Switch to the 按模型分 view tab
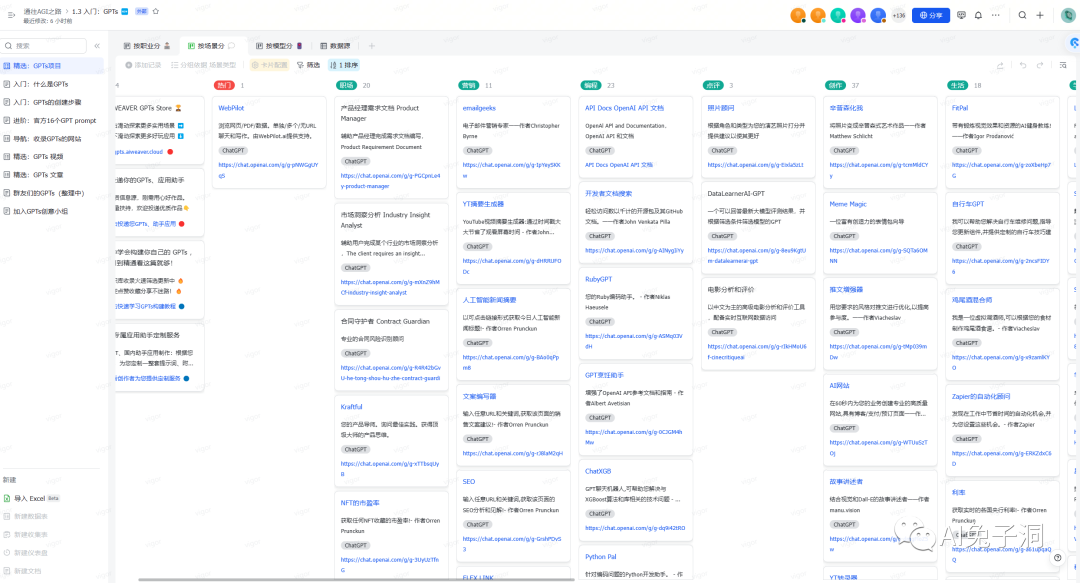The width and height of the screenshot is (1080, 583). [x=279, y=45]
